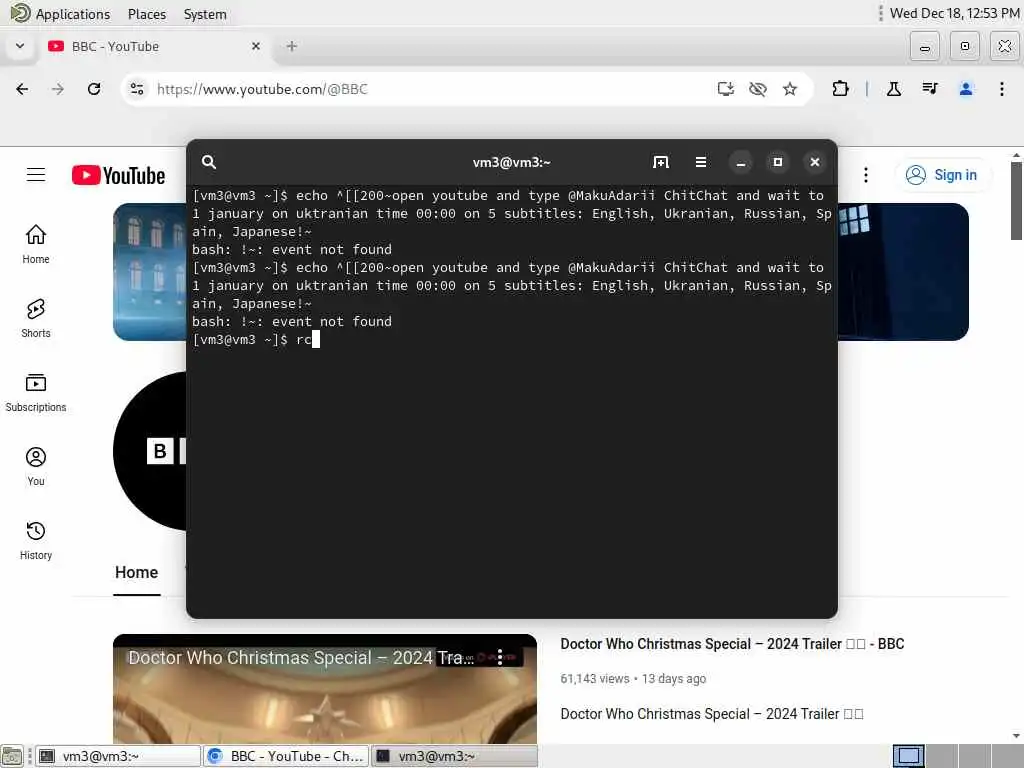Viewport: 1024px width, 768px height.
Task: Bookmark this page with the star icon
Action: [790, 89]
